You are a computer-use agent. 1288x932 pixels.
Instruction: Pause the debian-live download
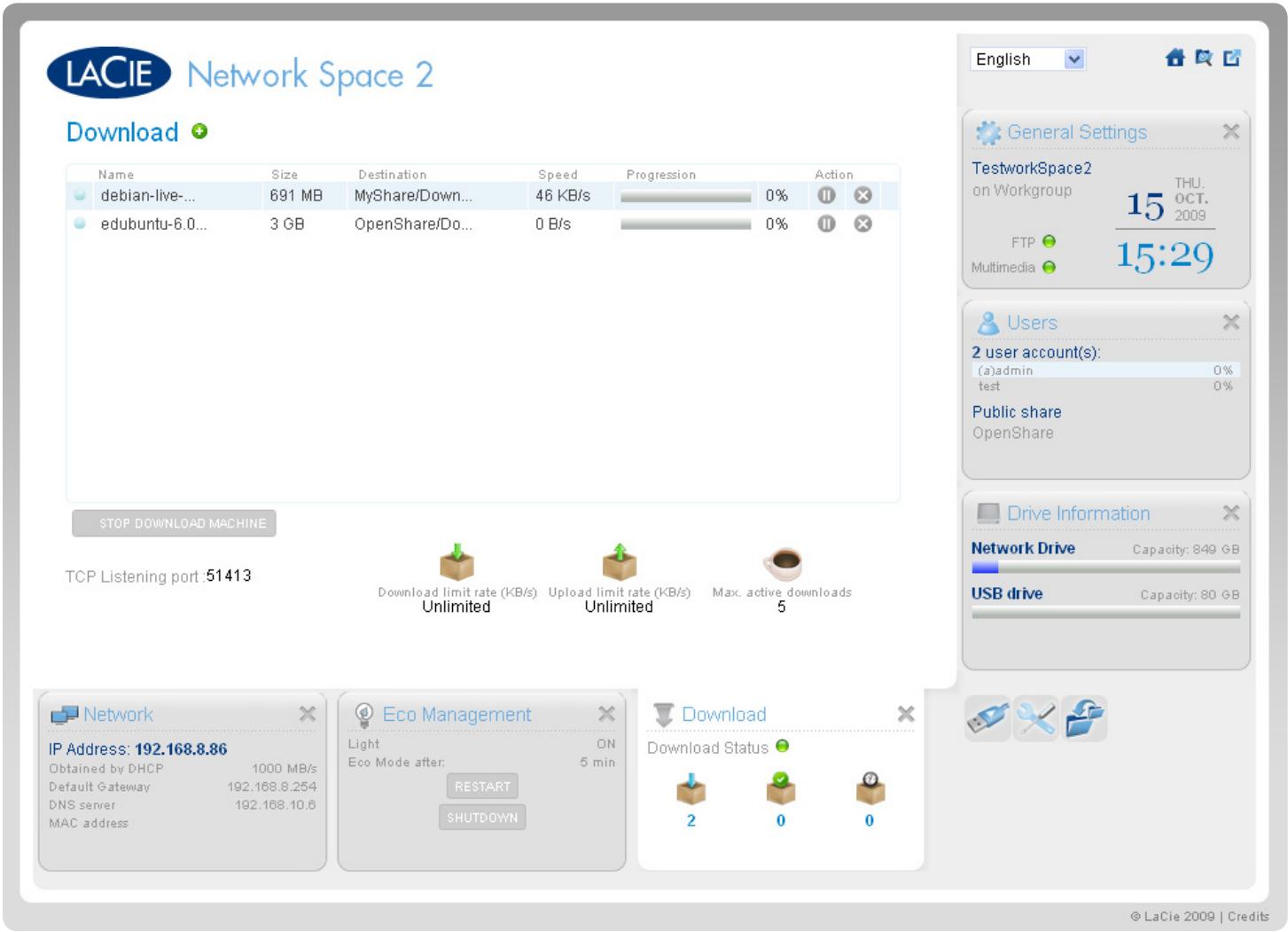[826, 195]
